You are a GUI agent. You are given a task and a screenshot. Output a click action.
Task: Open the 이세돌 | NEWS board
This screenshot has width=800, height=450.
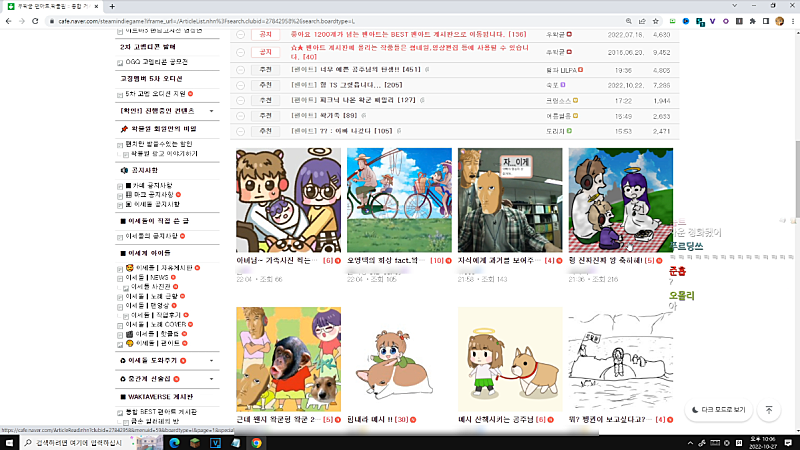(147, 278)
